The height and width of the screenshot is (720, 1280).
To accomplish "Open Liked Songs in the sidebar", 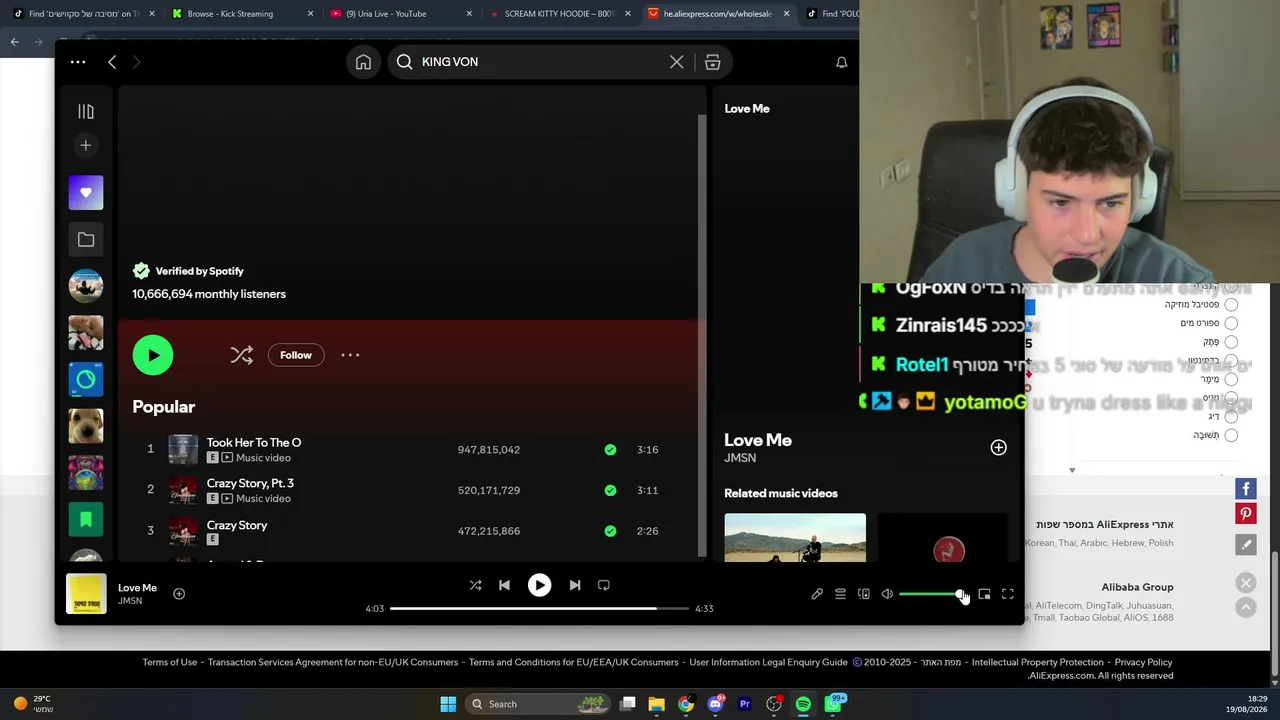I will pyautogui.click(x=86, y=193).
